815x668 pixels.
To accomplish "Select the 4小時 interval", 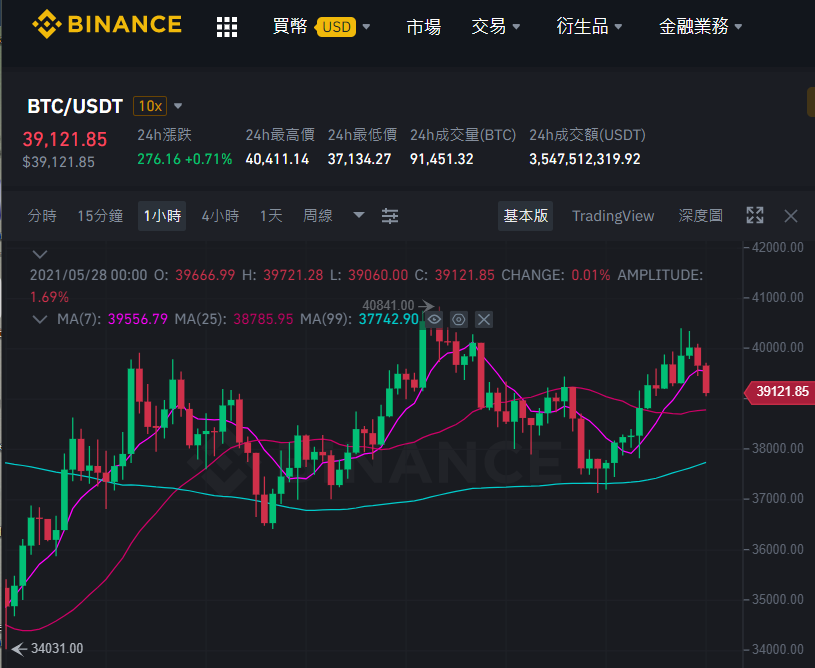I will 220,216.
